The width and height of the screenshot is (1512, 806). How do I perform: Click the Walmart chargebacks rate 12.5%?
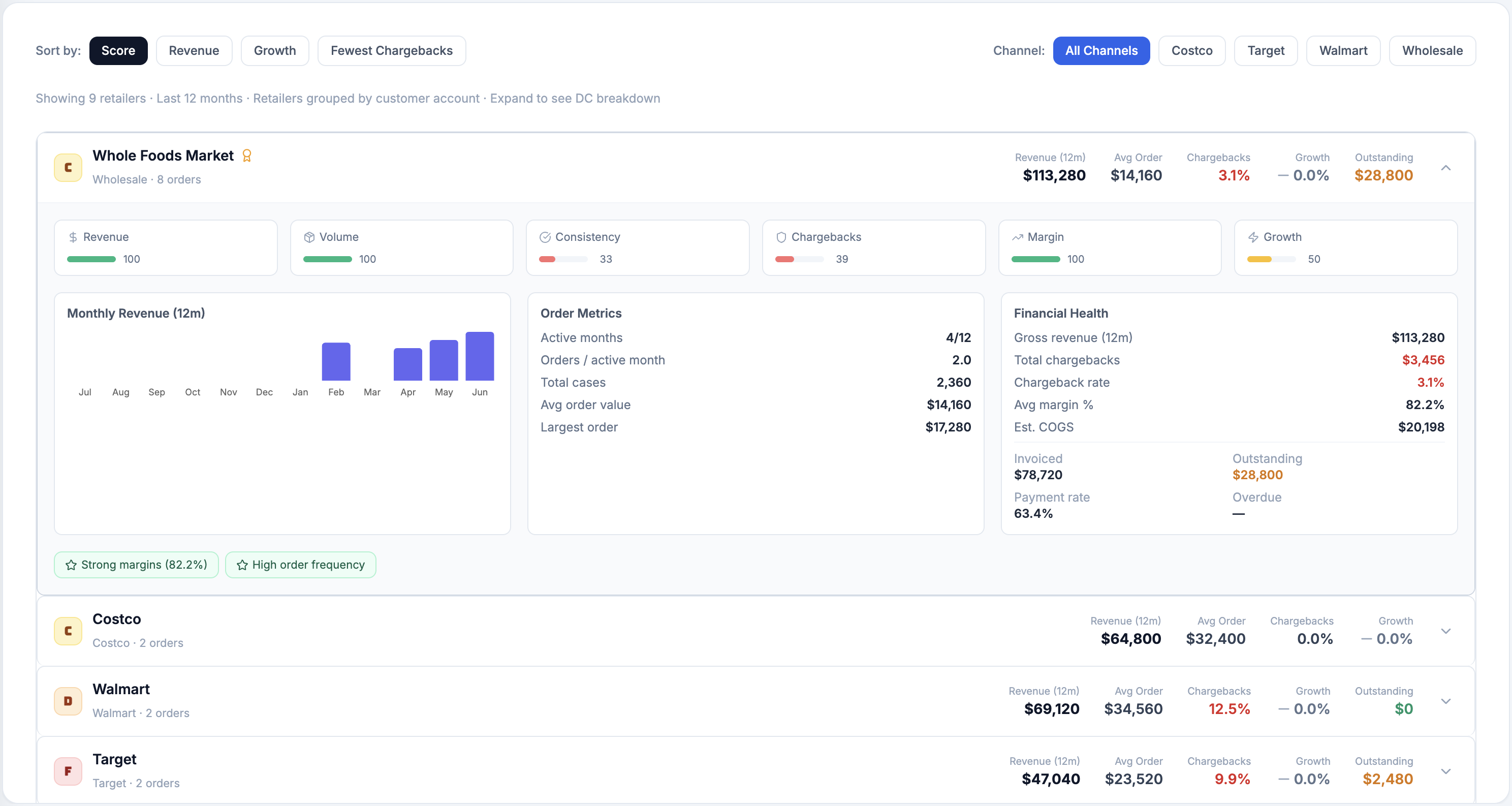click(1230, 709)
